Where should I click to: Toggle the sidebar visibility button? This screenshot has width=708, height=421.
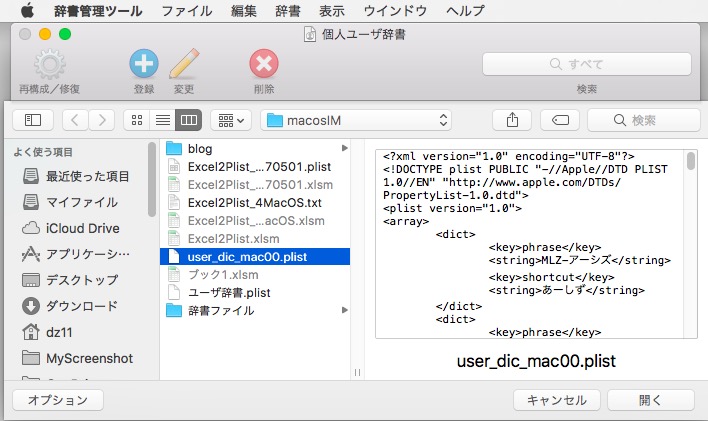click(33, 120)
